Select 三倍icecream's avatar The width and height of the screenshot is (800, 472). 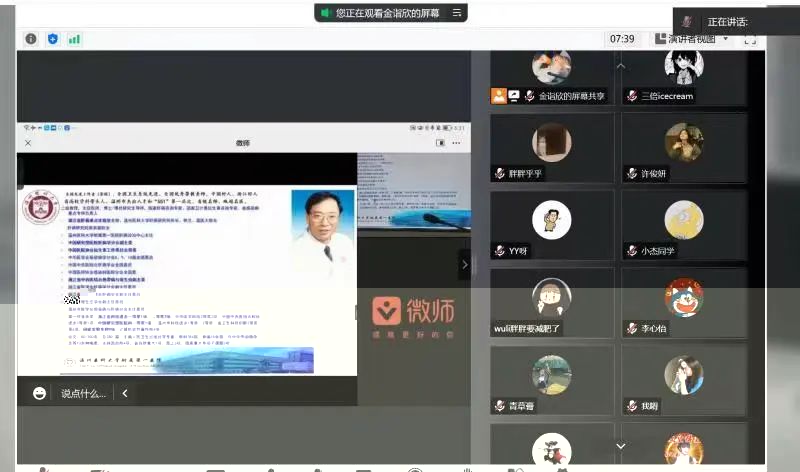coord(684,66)
